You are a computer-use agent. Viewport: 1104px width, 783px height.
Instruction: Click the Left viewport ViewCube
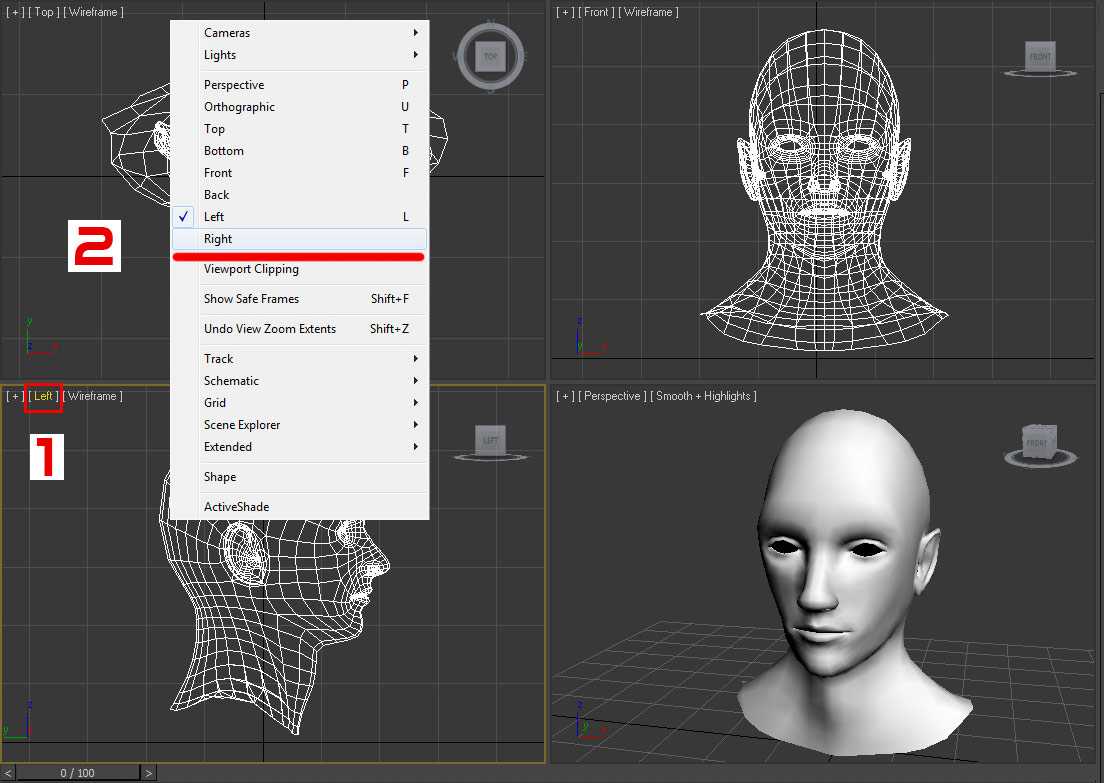(490, 440)
